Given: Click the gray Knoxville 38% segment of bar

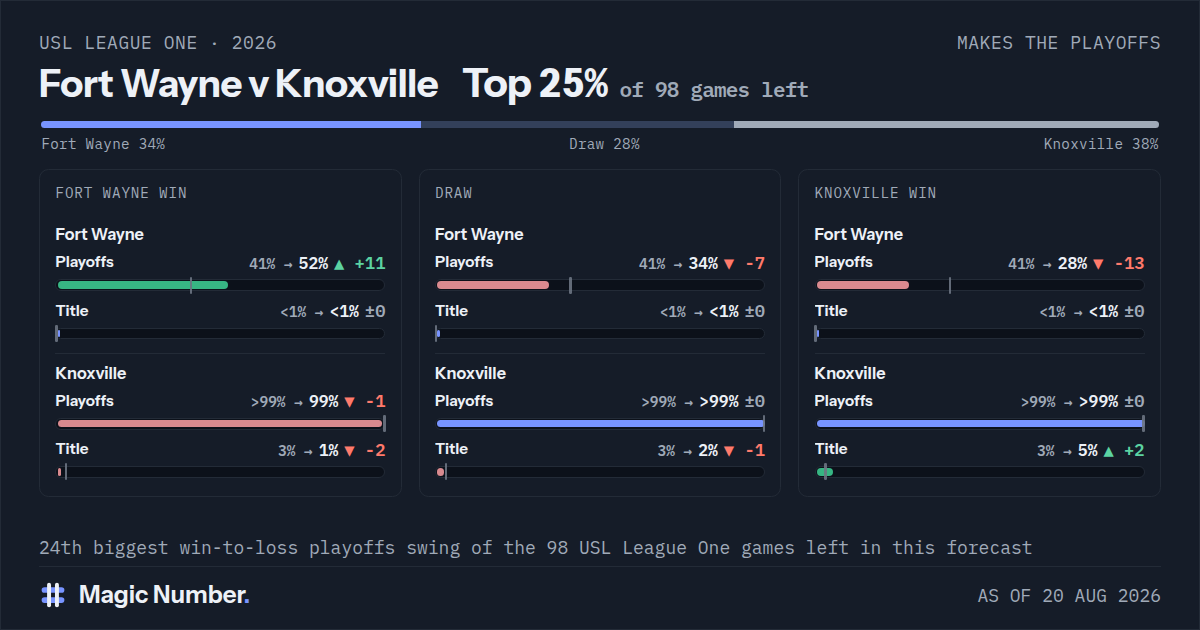Looking at the screenshot, I should click(x=946, y=125).
